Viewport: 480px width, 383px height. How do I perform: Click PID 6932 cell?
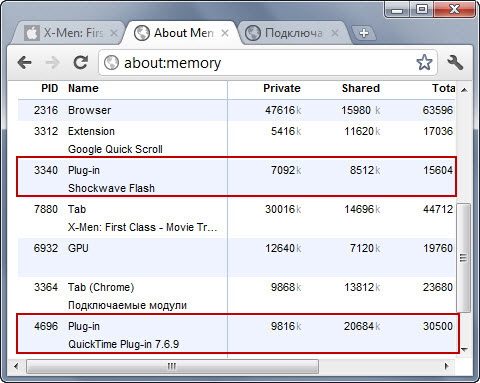pyautogui.click(x=46, y=248)
